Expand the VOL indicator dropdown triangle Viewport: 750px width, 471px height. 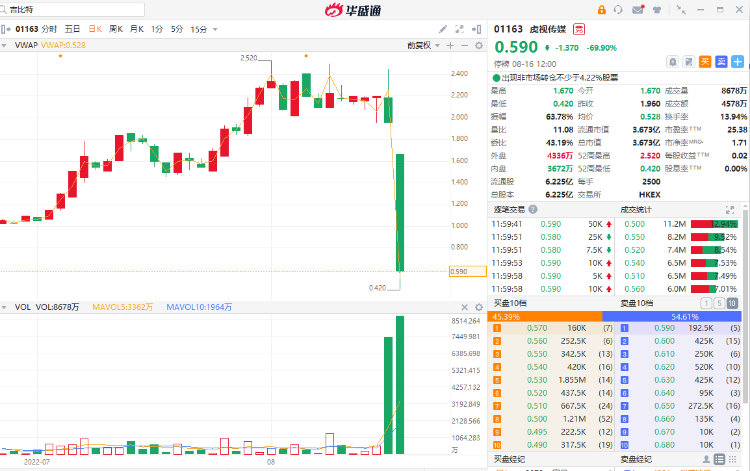pyautogui.click(x=4, y=307)
